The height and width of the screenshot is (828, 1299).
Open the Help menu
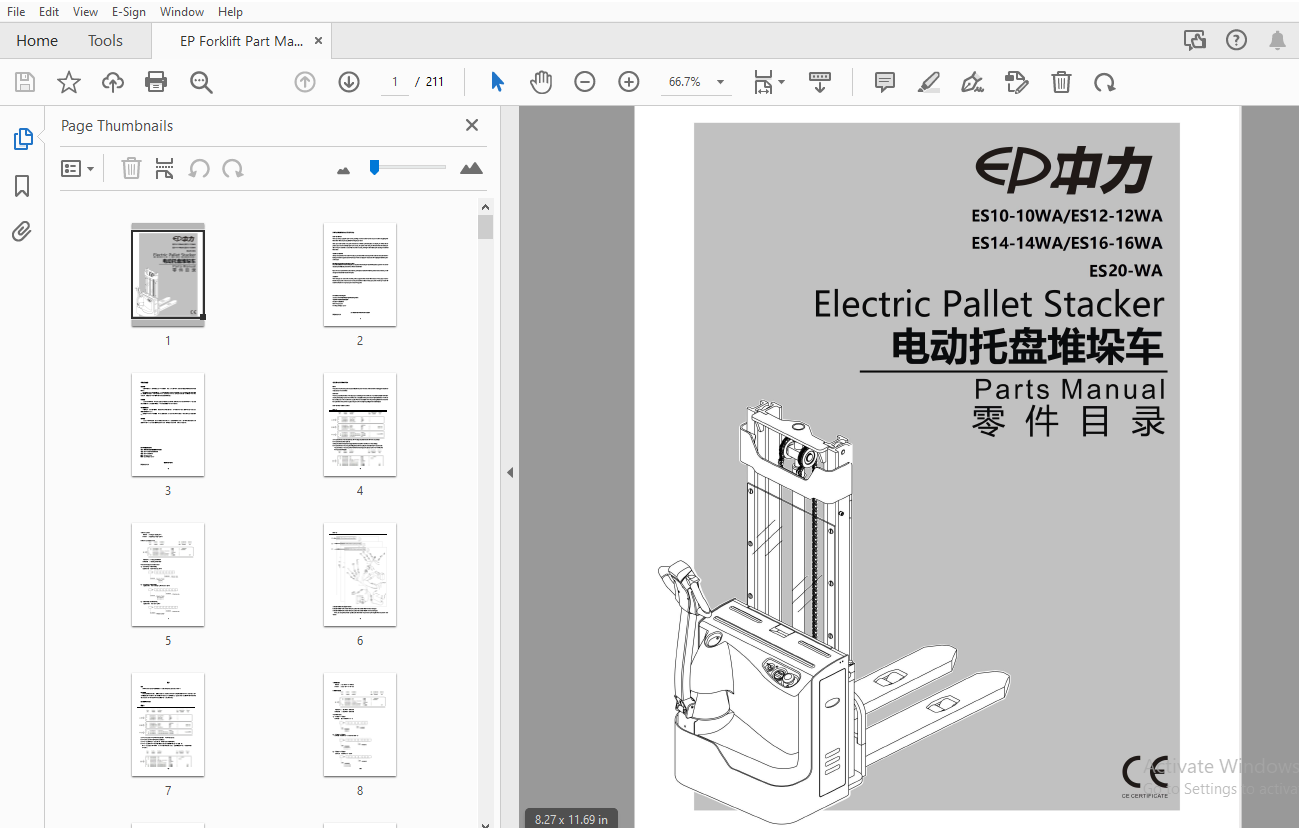[230, 12]
